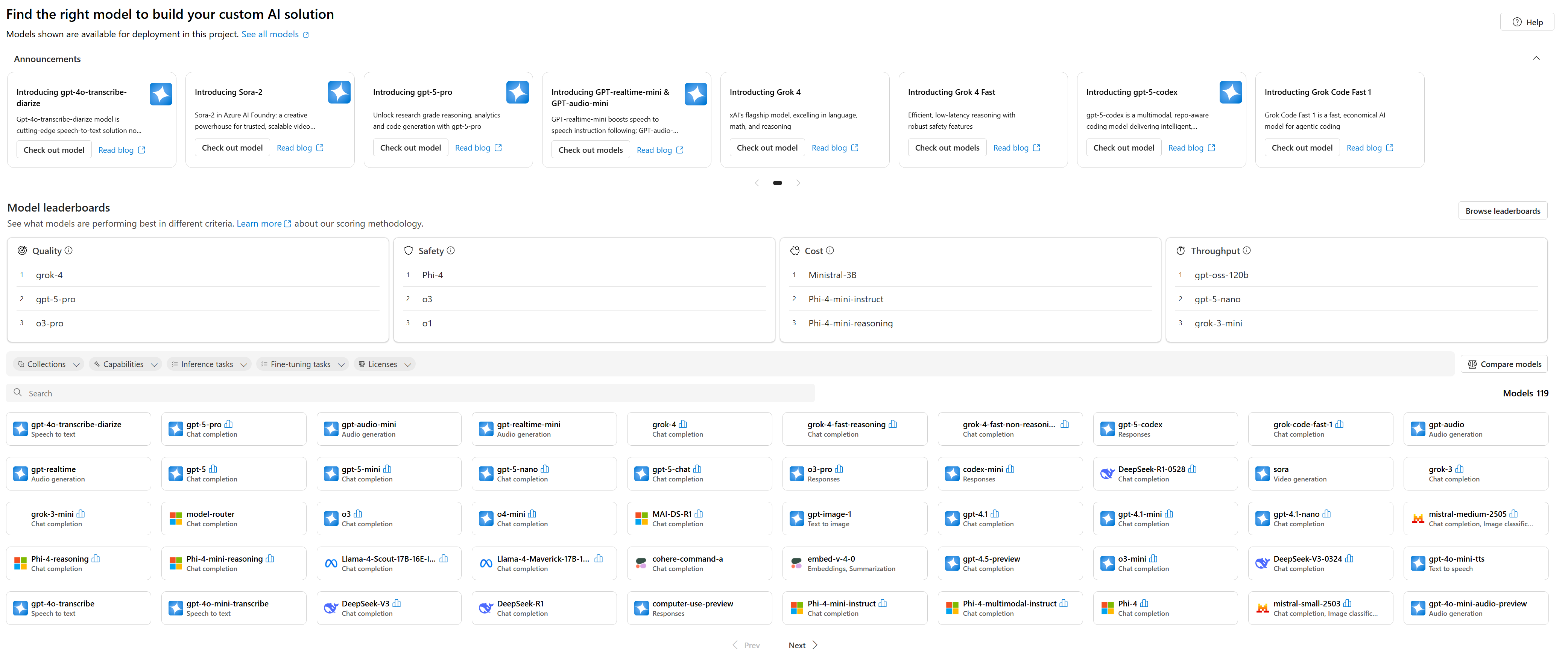Click the Browse leaderboards button
Screen dimensions: 1568x661
(x=1502, y=210)
